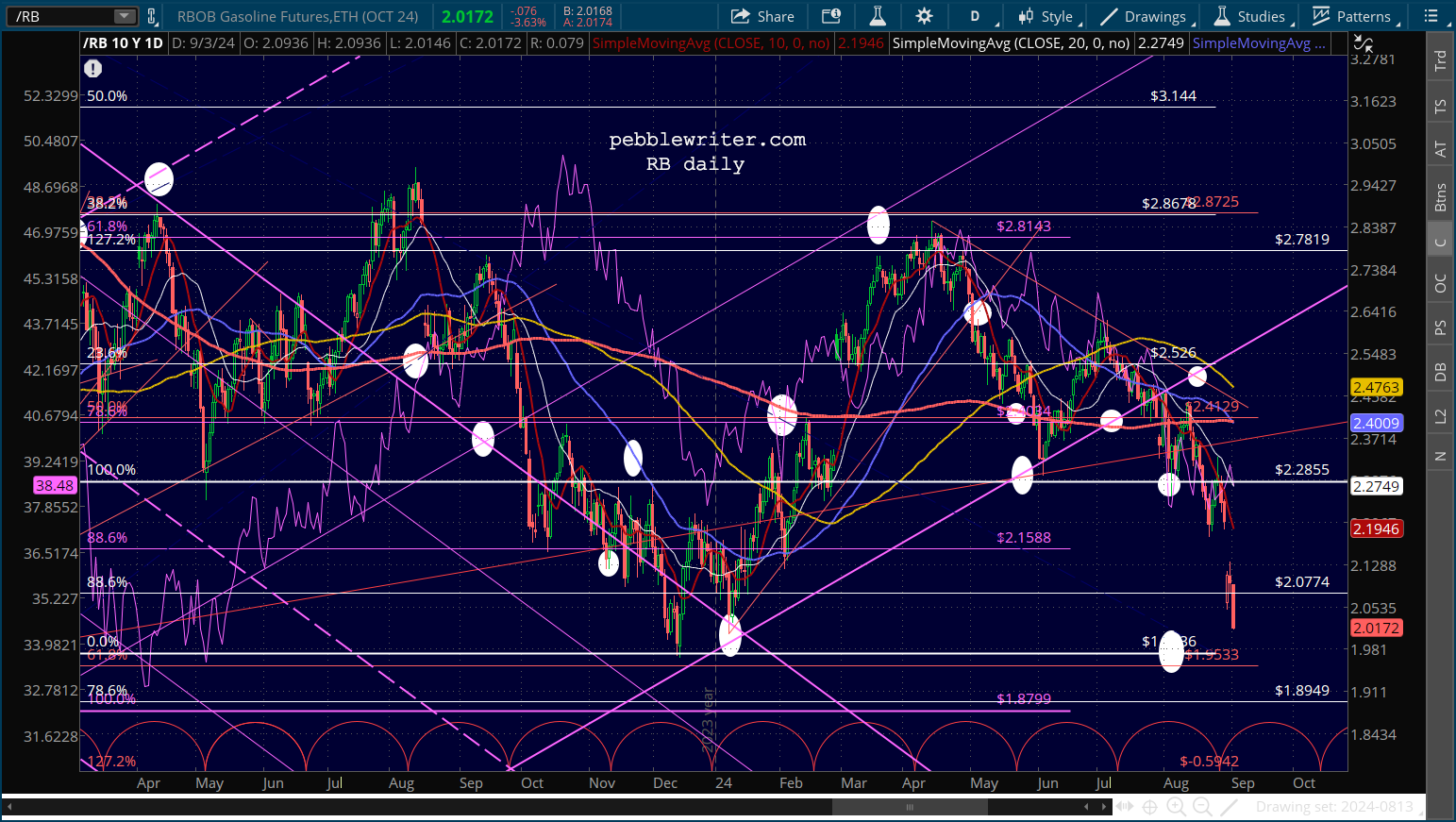Viewport: 1456px width, 822px height.
Task: Select the trendline drawing tool icon
Action: coord(1229,807)
